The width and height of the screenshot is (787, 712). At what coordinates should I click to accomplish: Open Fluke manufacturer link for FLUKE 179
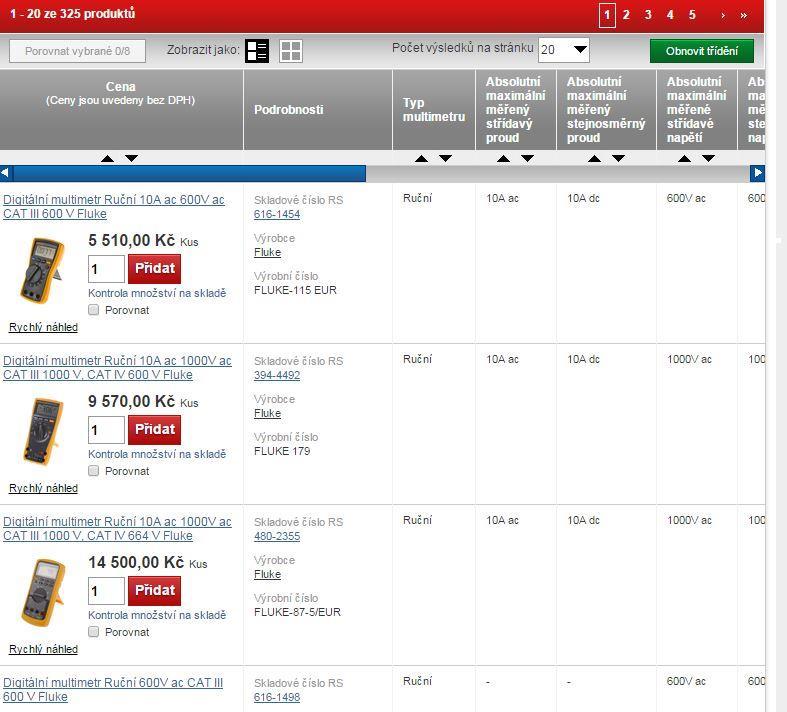coord(268,413)
